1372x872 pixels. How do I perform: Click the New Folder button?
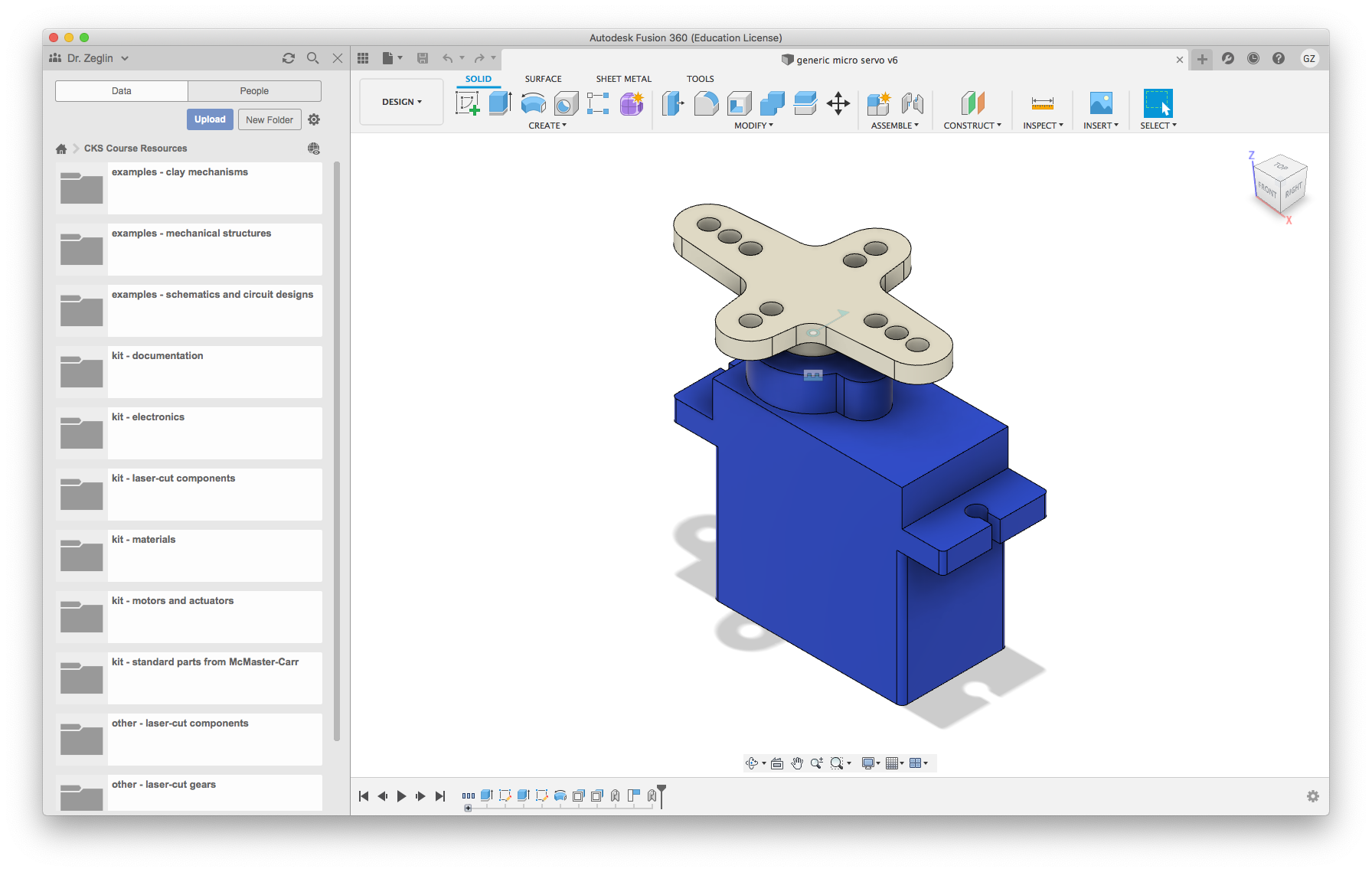[x=269, y=119]
